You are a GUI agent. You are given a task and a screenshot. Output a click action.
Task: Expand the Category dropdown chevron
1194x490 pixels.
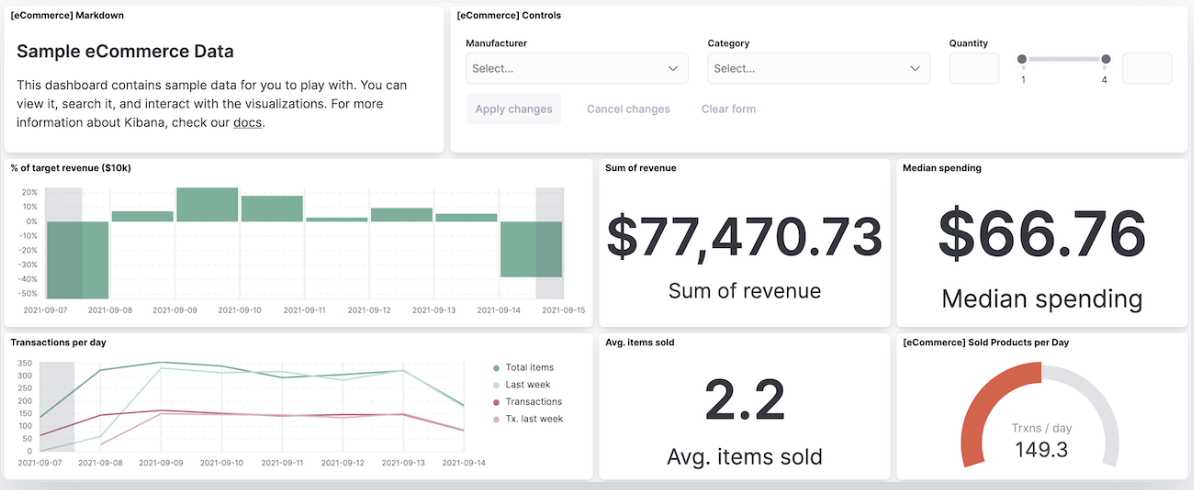pos(915,69)
